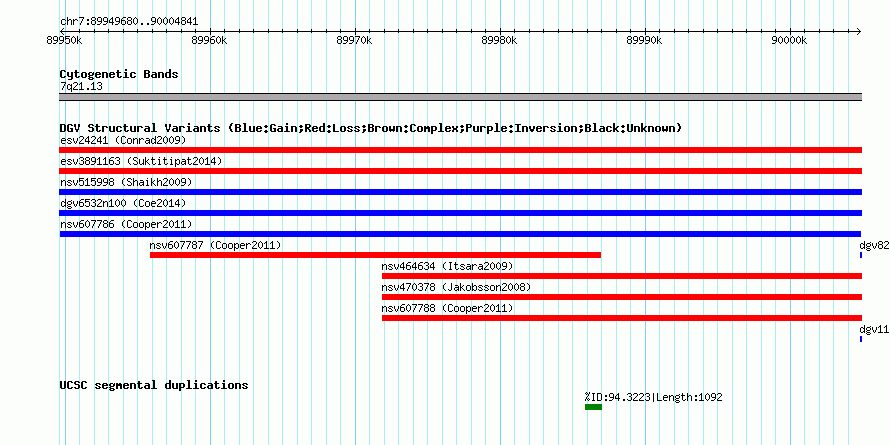
Task: Click the 89970k ruler label
Action: tap(355, 40)
